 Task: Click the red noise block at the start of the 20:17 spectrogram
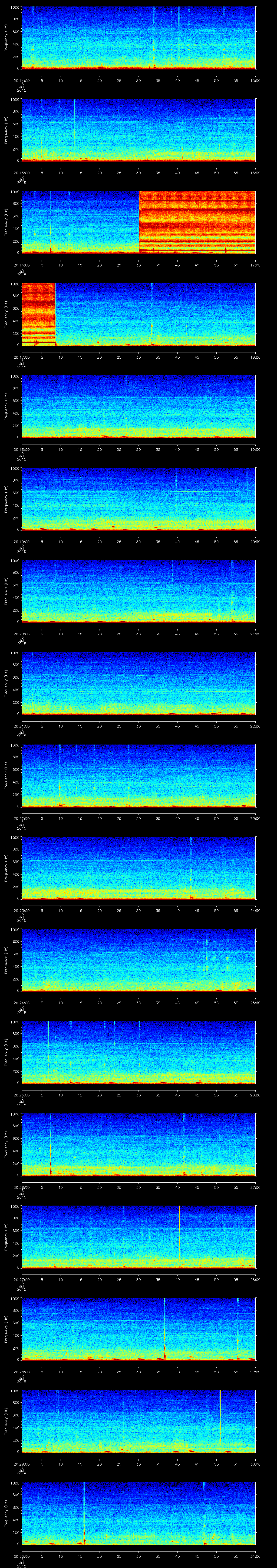[x=38, y=313]
